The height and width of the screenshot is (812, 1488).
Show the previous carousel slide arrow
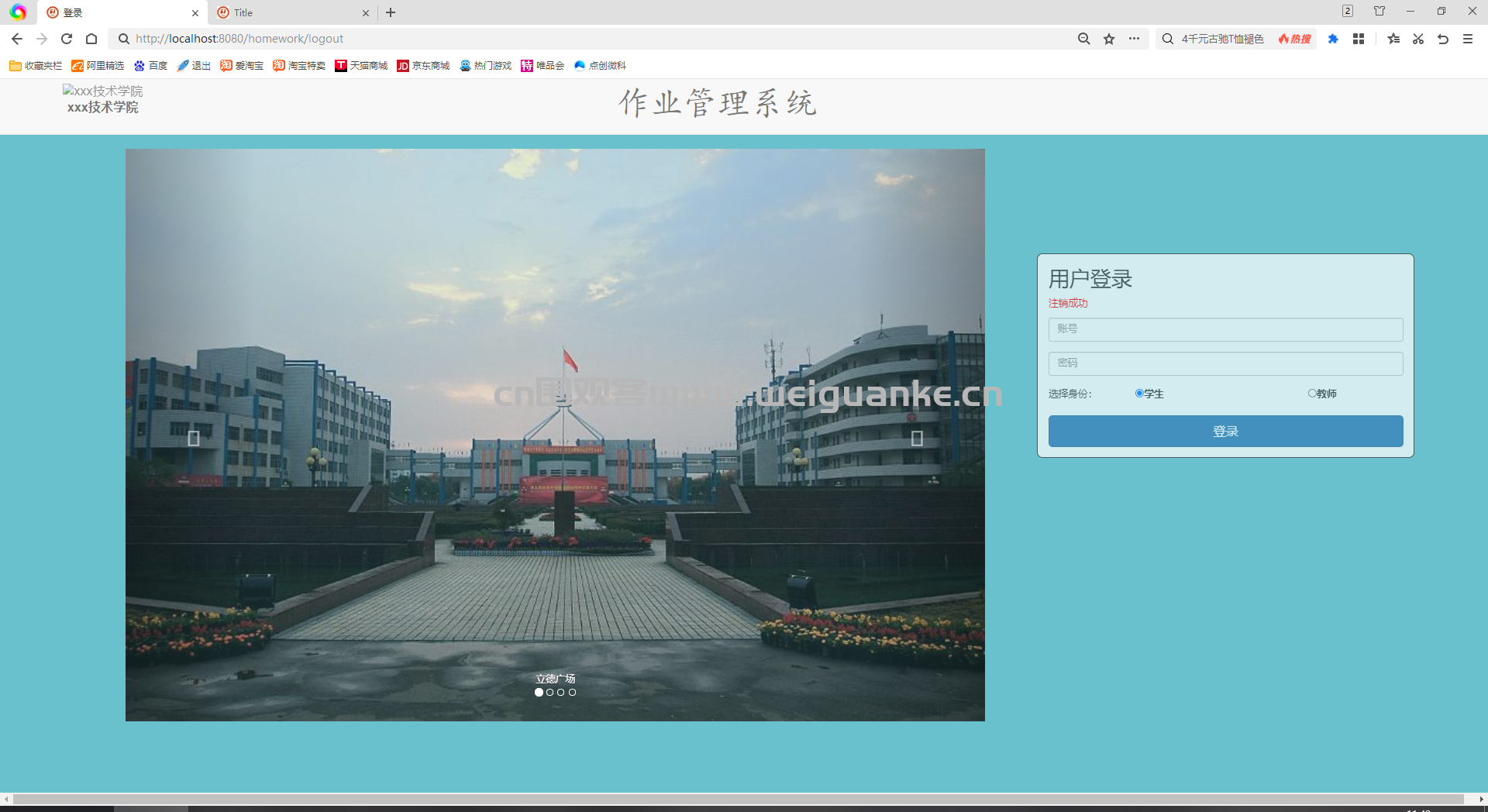point(194,439)
